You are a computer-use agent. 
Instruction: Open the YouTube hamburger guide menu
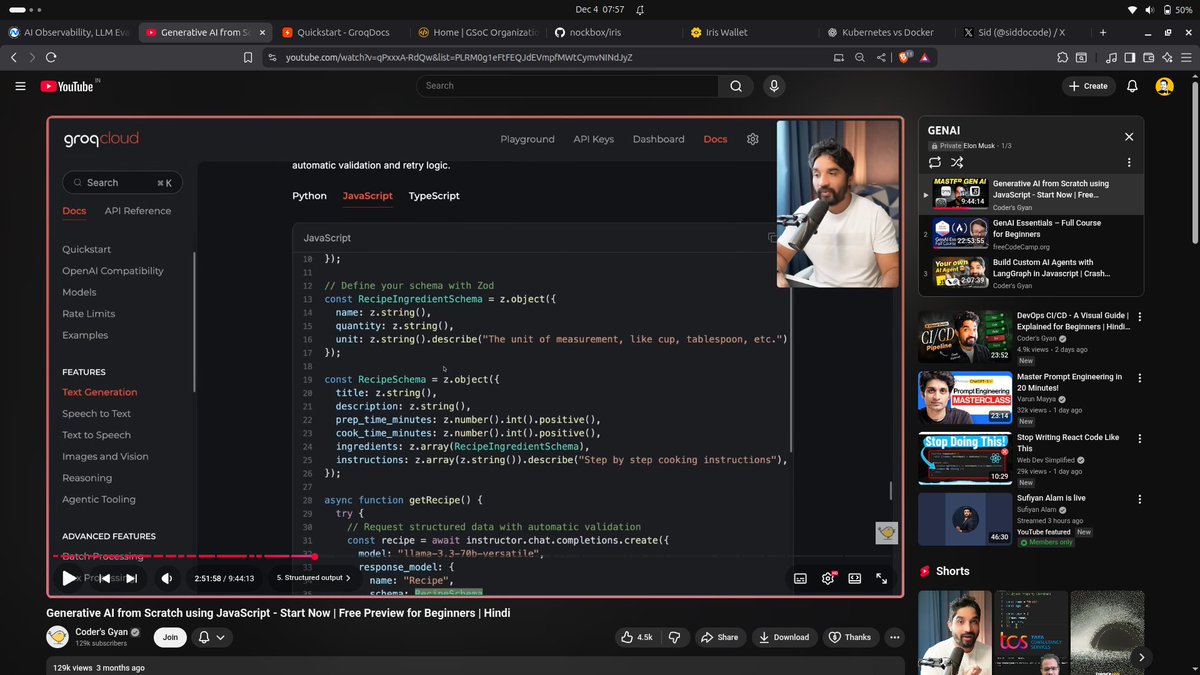point(20,87)
